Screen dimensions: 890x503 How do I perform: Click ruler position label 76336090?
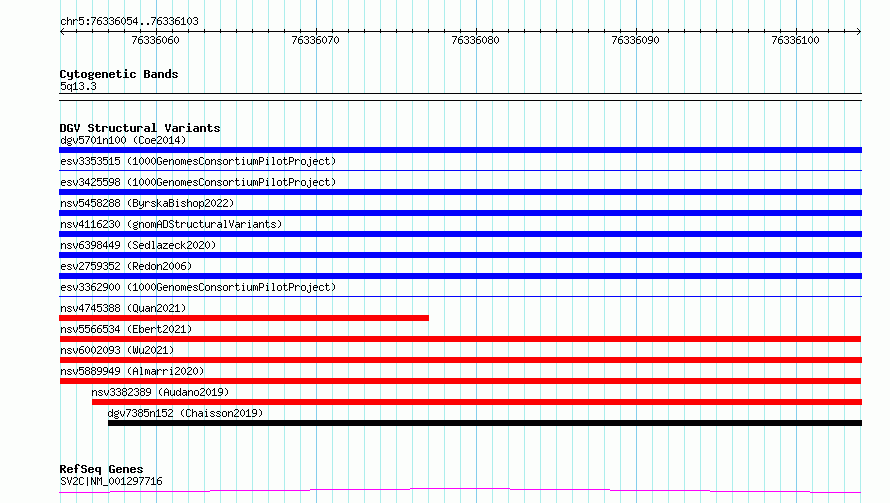[635, 40]
